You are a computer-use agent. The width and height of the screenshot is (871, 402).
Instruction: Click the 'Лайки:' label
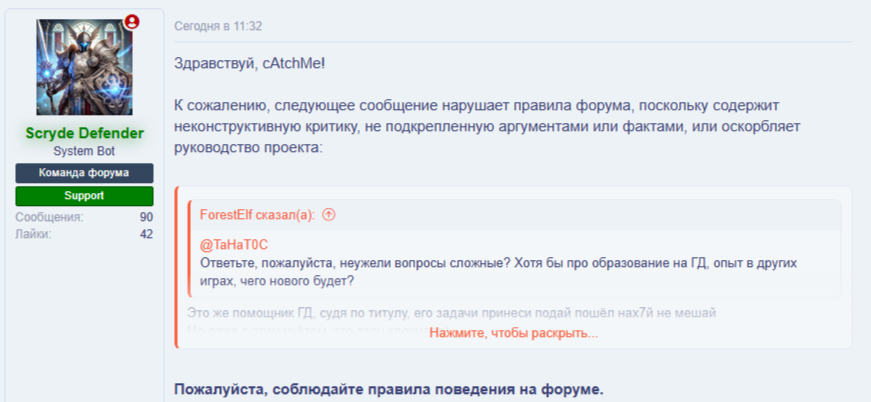(33, 234)
